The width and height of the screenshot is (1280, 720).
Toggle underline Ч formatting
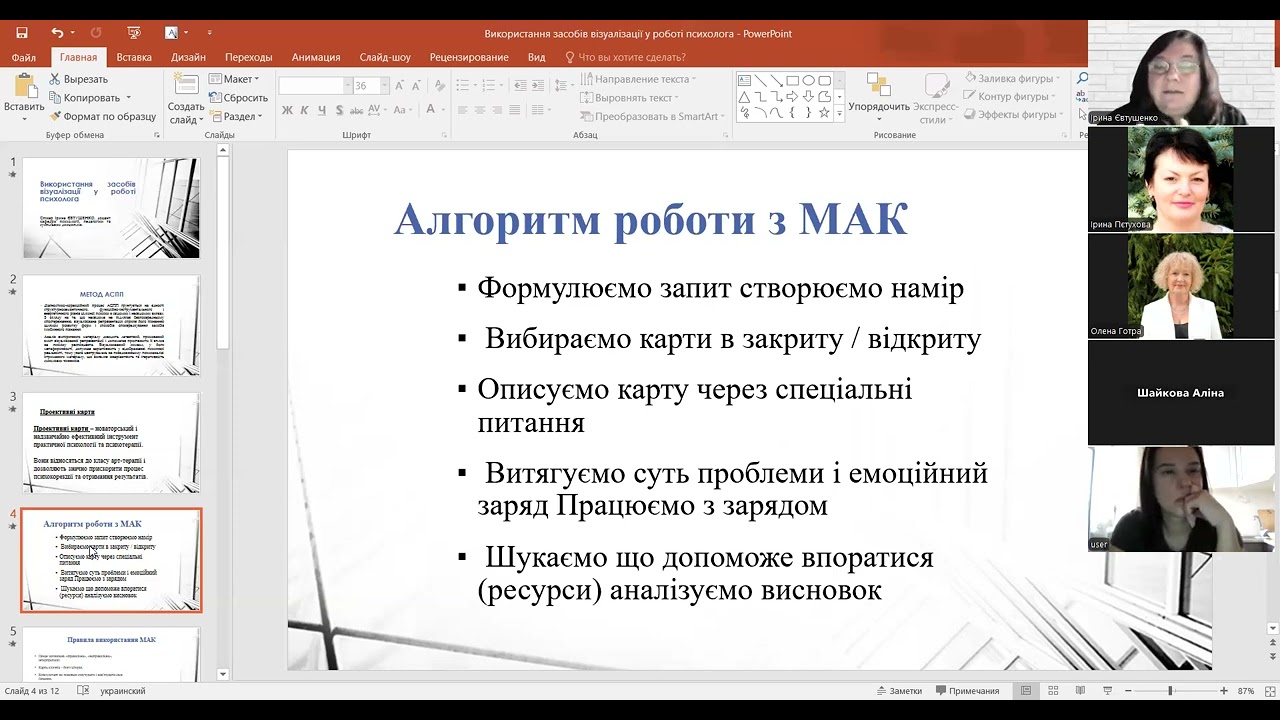322,110
